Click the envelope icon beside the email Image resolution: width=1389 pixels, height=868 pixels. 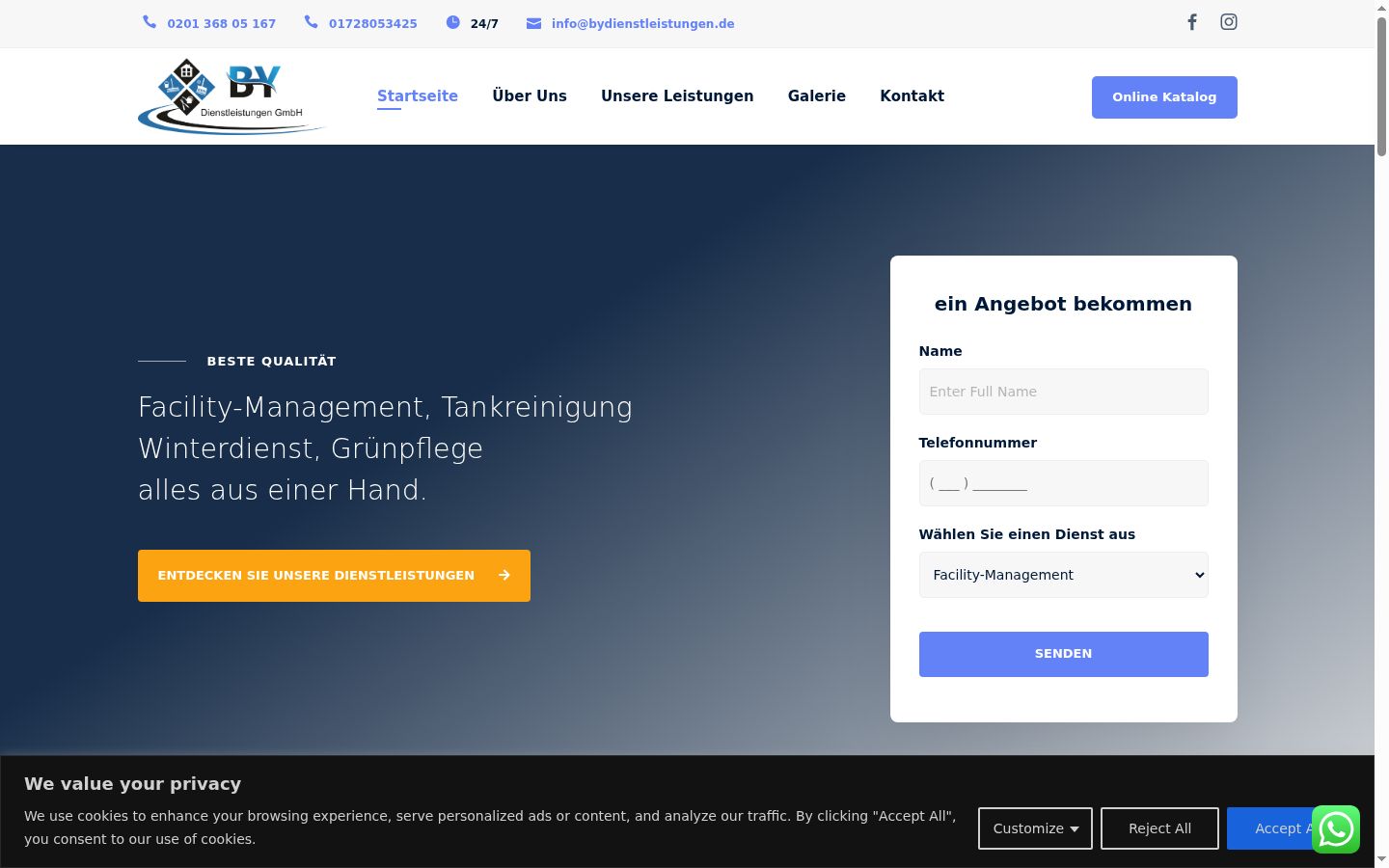click(533, 23)
